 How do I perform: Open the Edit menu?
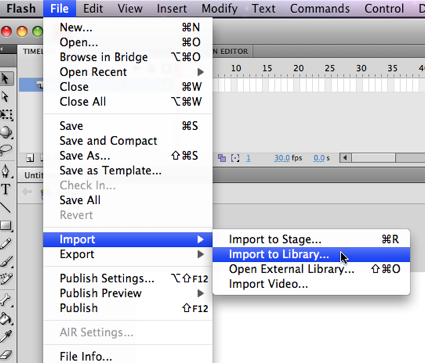(x=93, y=8)
